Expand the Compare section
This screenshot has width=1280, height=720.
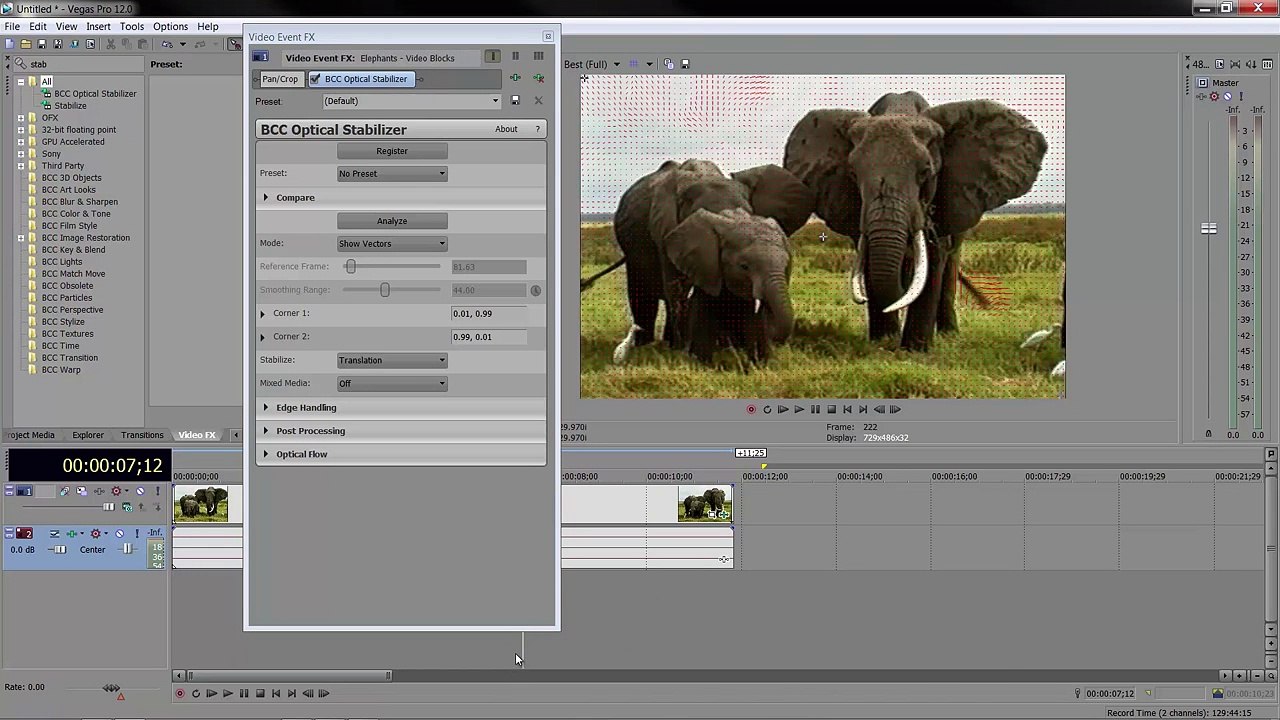[266, 198]
